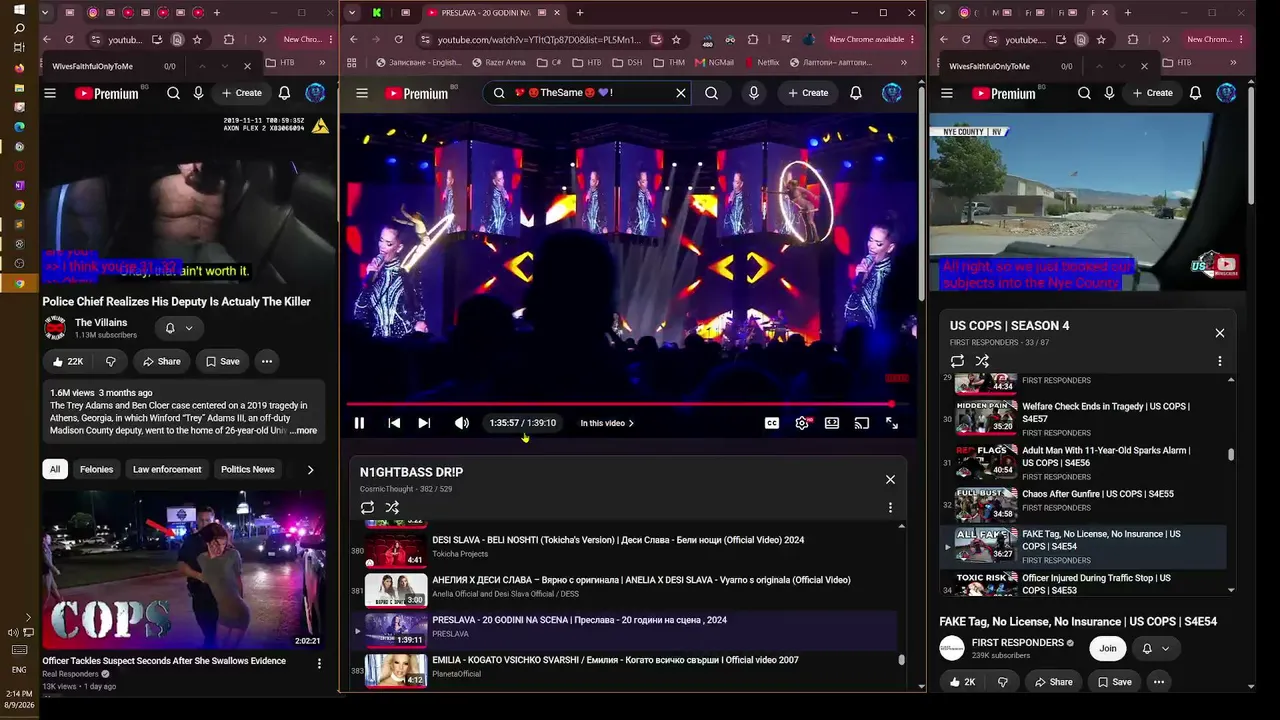Go to YouTube Premium home in middle window
The height and width of the screenshot is (720, 1280).
tap(417, 93)
